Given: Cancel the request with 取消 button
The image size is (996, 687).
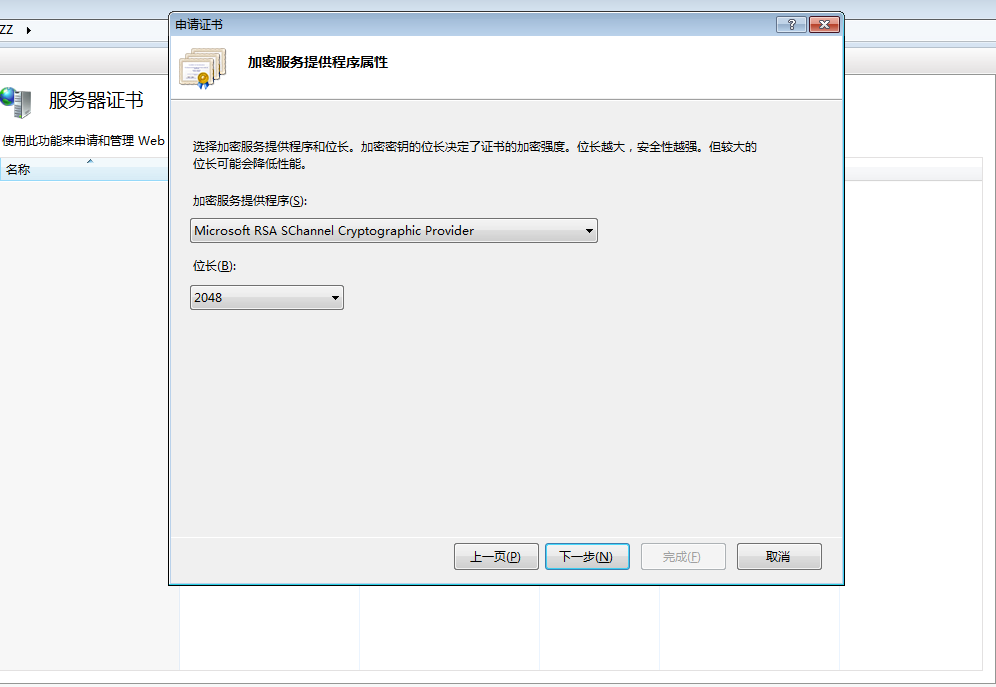Looking at the screenshot, I should point(779,556).
